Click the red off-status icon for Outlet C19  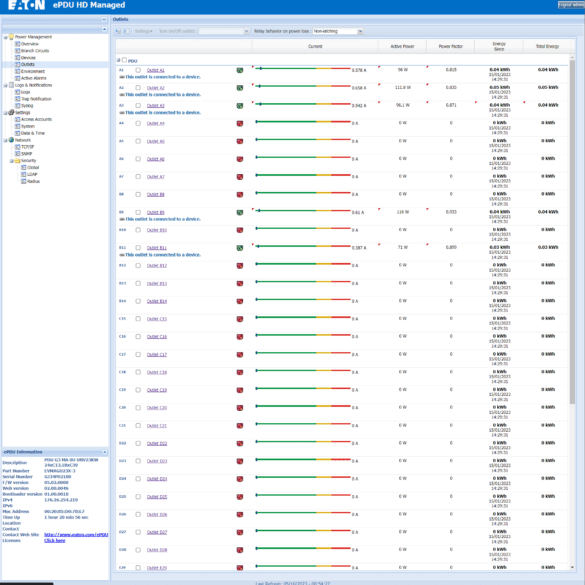[240, 390]
